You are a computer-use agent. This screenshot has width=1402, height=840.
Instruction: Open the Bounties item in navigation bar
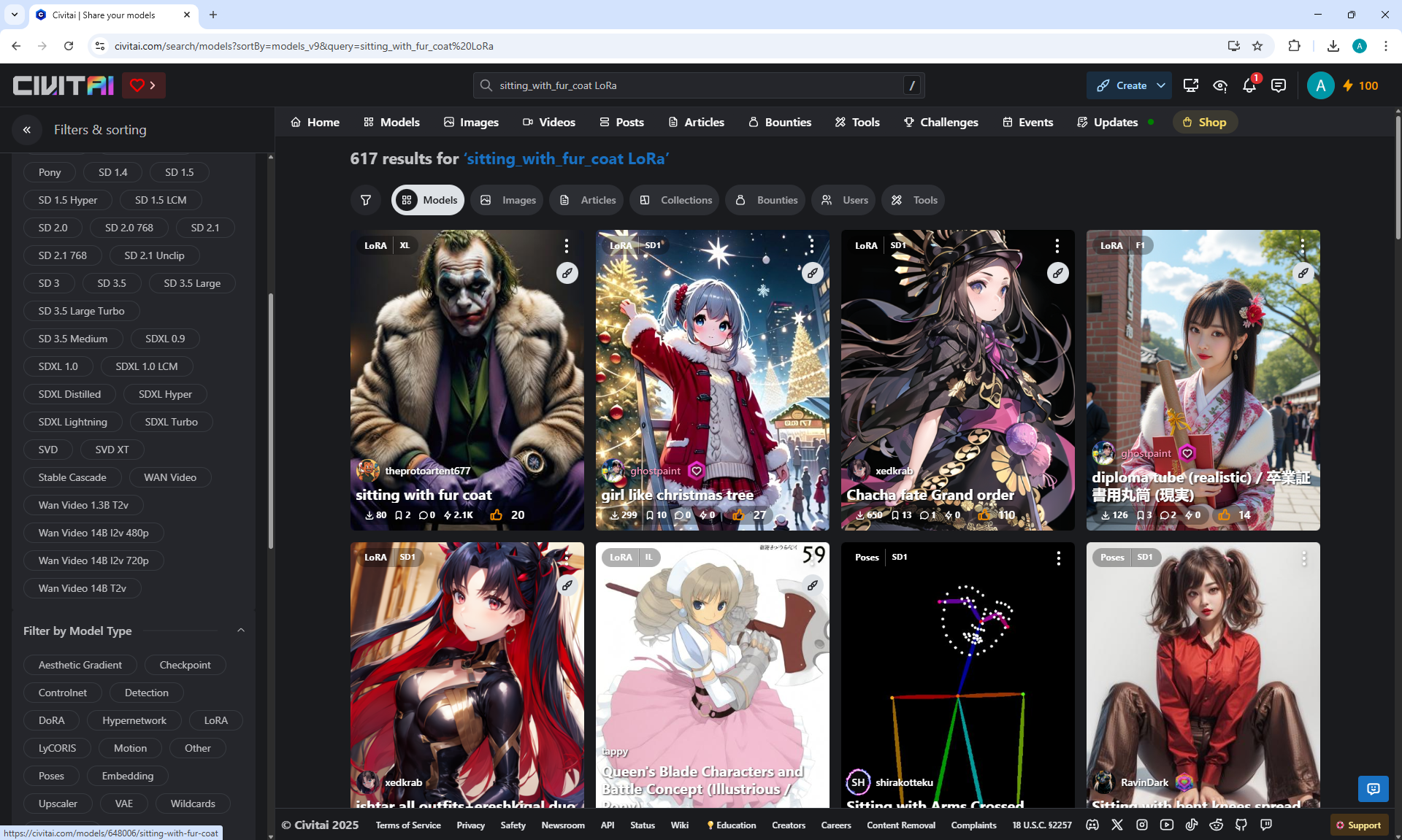[779, 122]
